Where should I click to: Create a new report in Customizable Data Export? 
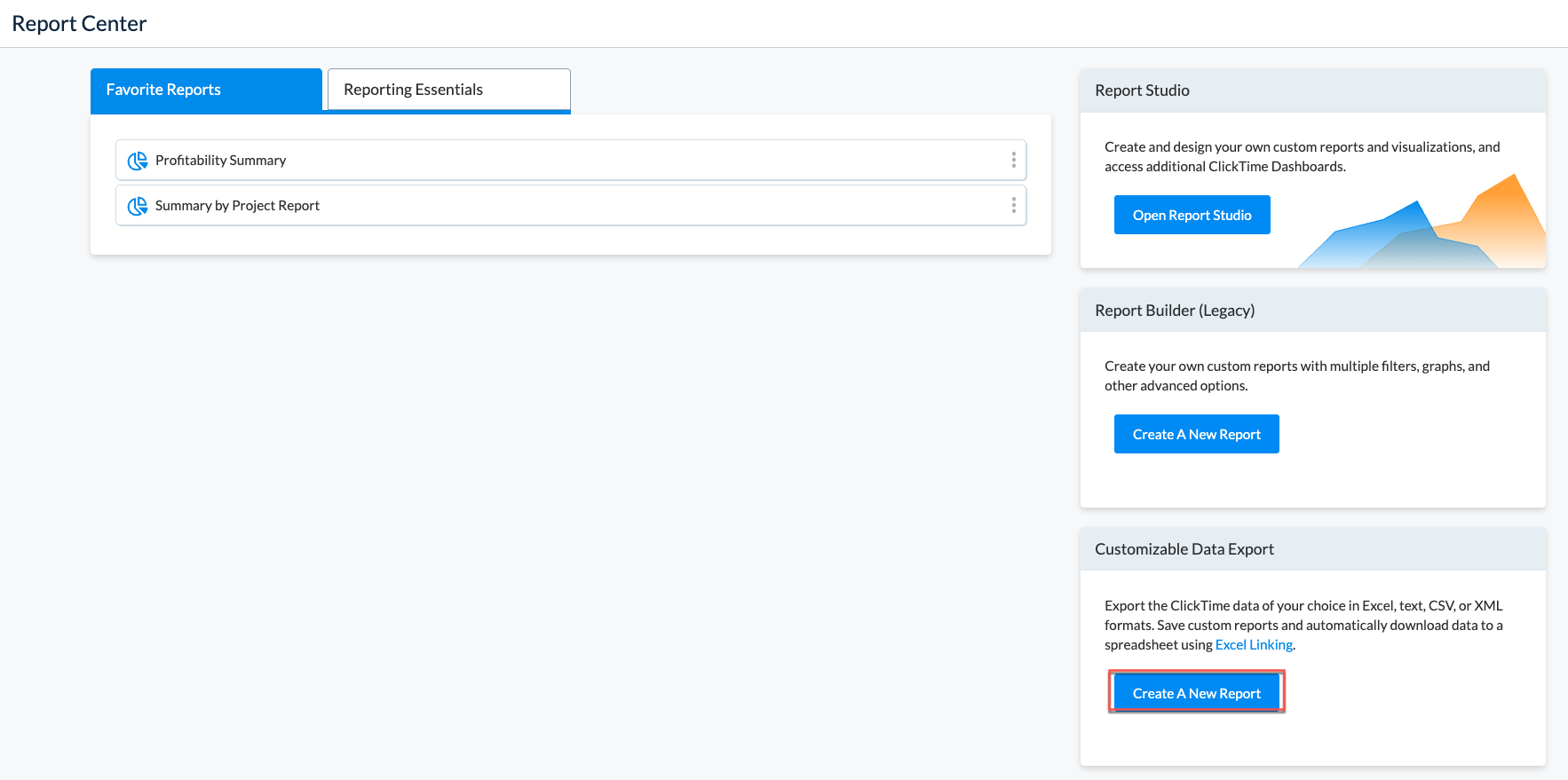1196,693
